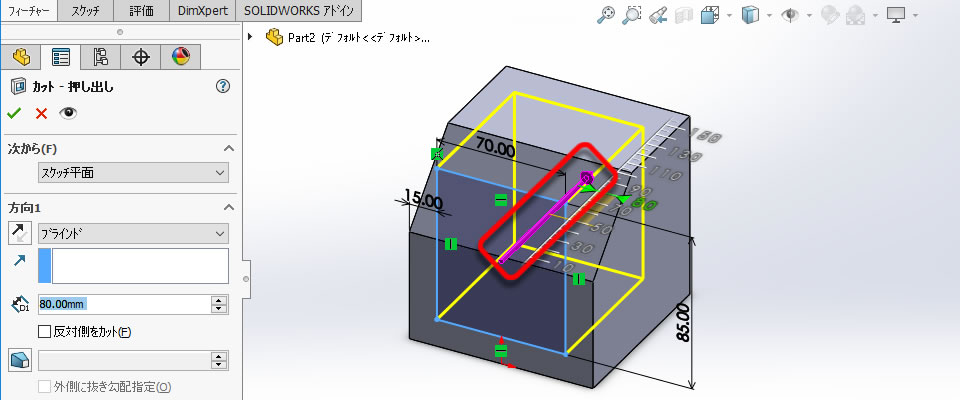Click the help question mark icon
This screenshot has height=400, width=960.
223,86
